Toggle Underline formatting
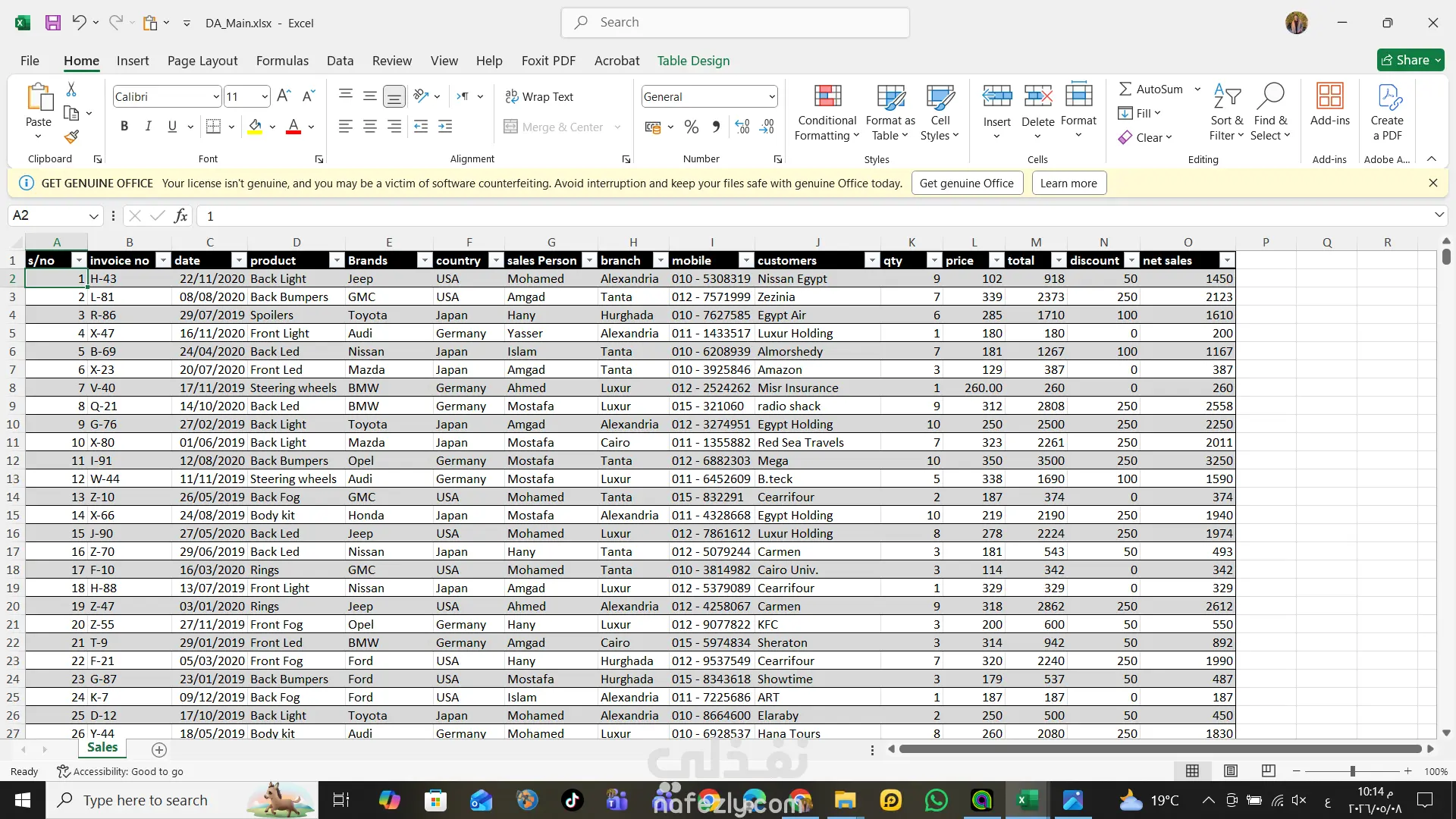Screen dimensions: 1456x819 pyautogui.click(x=172, y=127)
